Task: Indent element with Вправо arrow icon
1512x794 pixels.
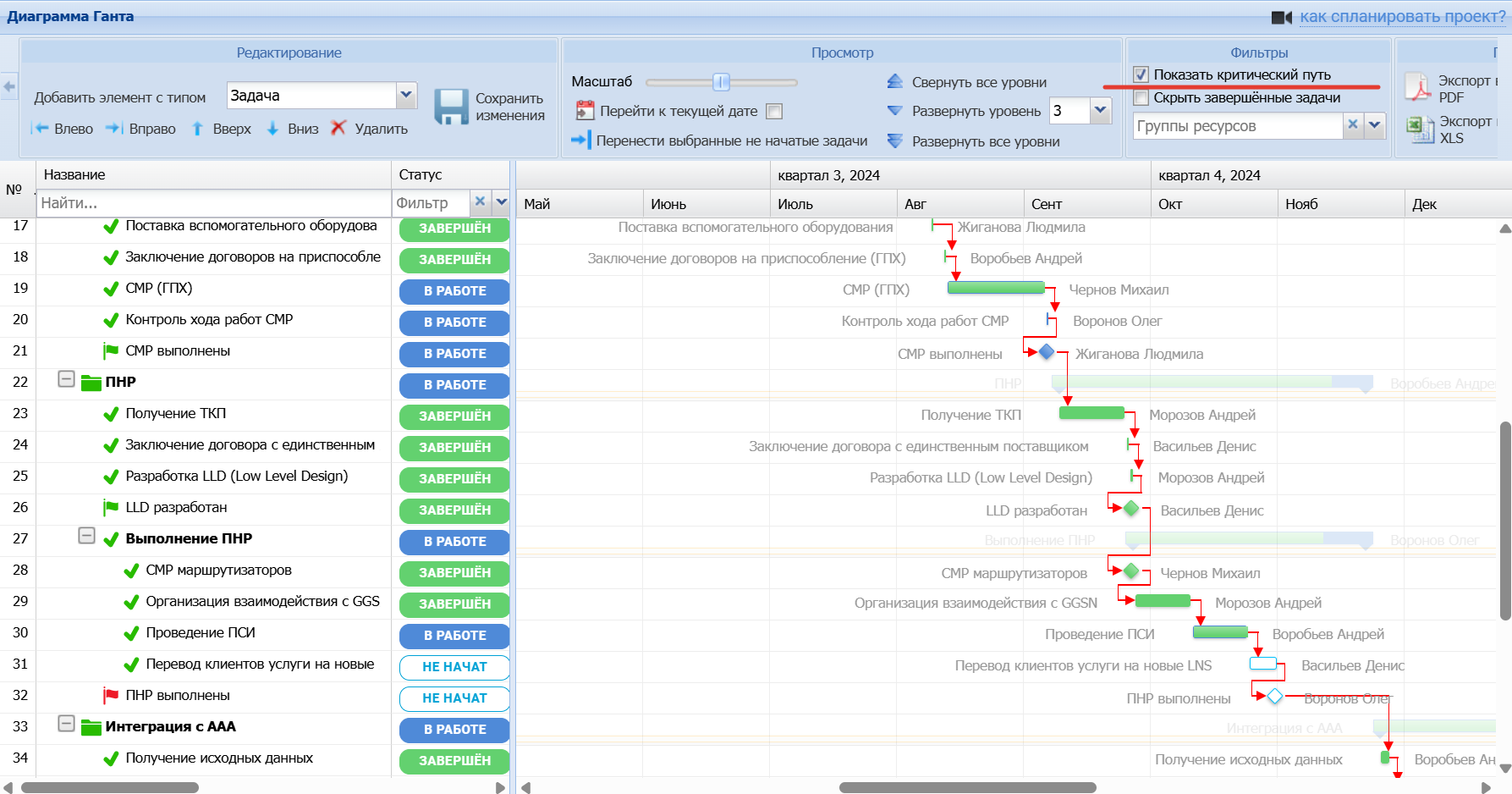Action: pyautogui.click(x=114, y=129)
